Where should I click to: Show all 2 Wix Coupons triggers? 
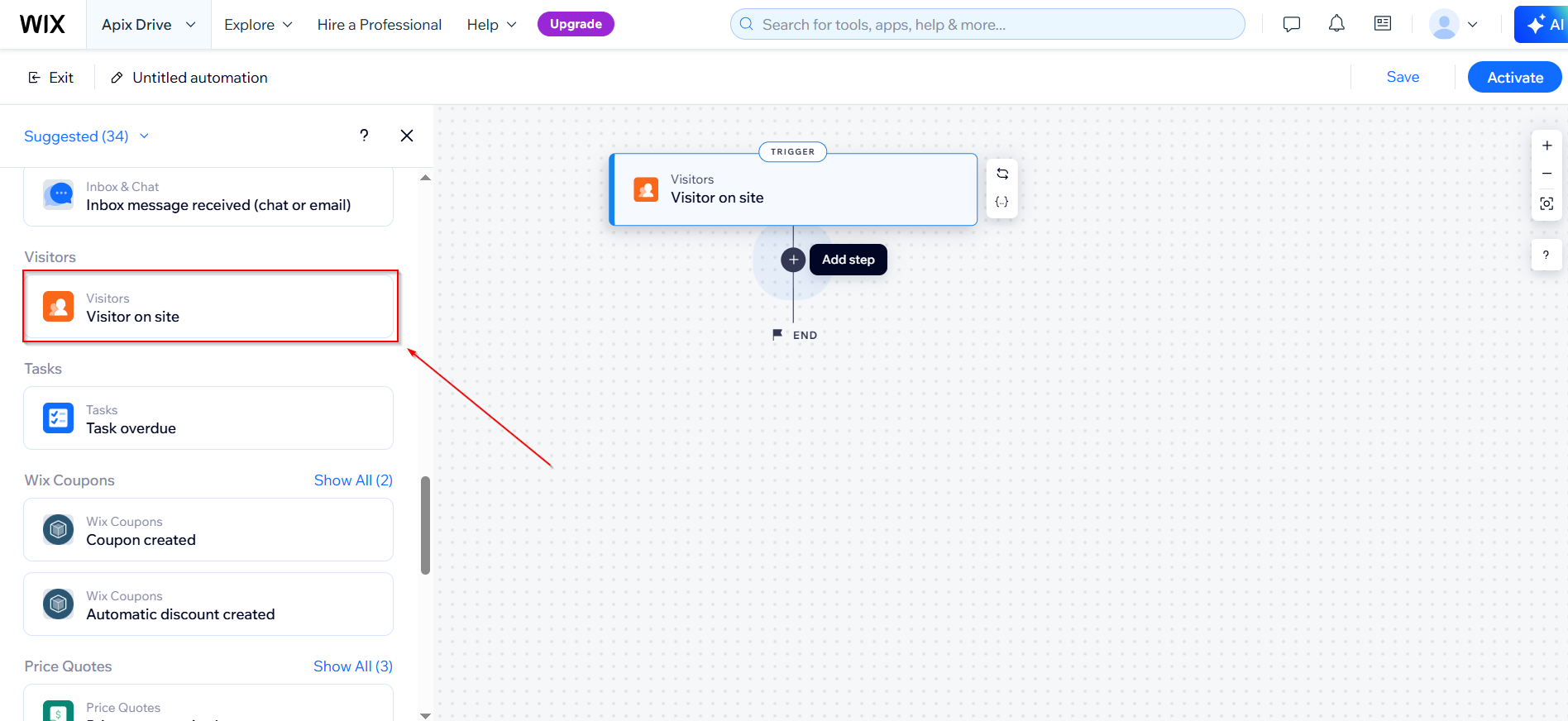click(x=353, y=480)
